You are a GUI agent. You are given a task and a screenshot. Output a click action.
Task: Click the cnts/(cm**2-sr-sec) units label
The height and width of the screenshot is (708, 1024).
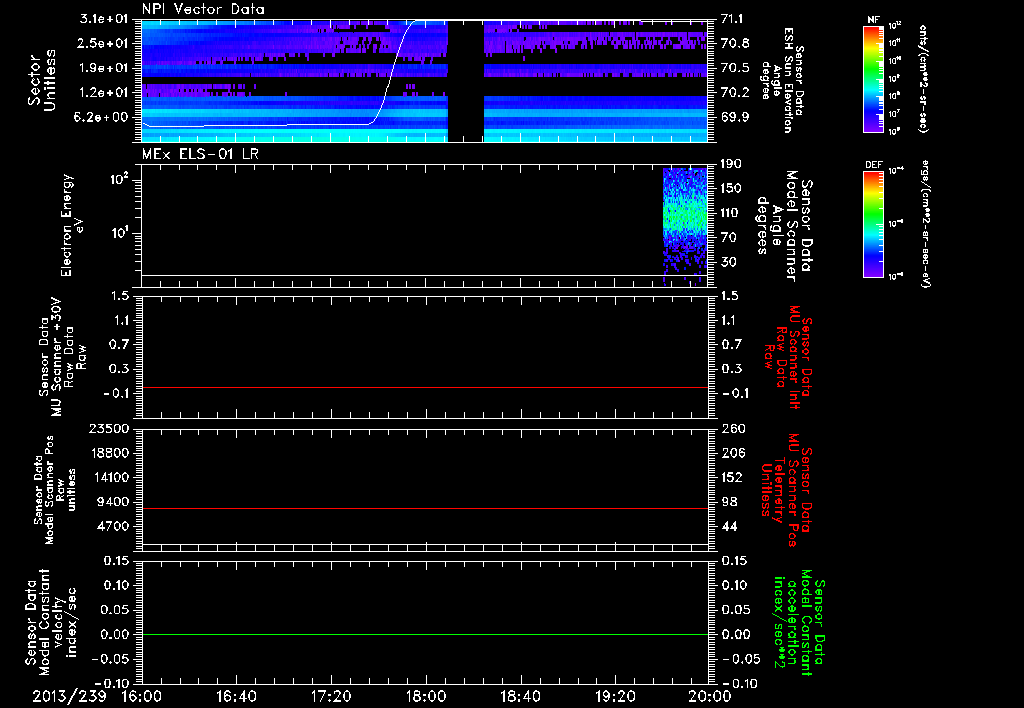click(x=923, y=79)
